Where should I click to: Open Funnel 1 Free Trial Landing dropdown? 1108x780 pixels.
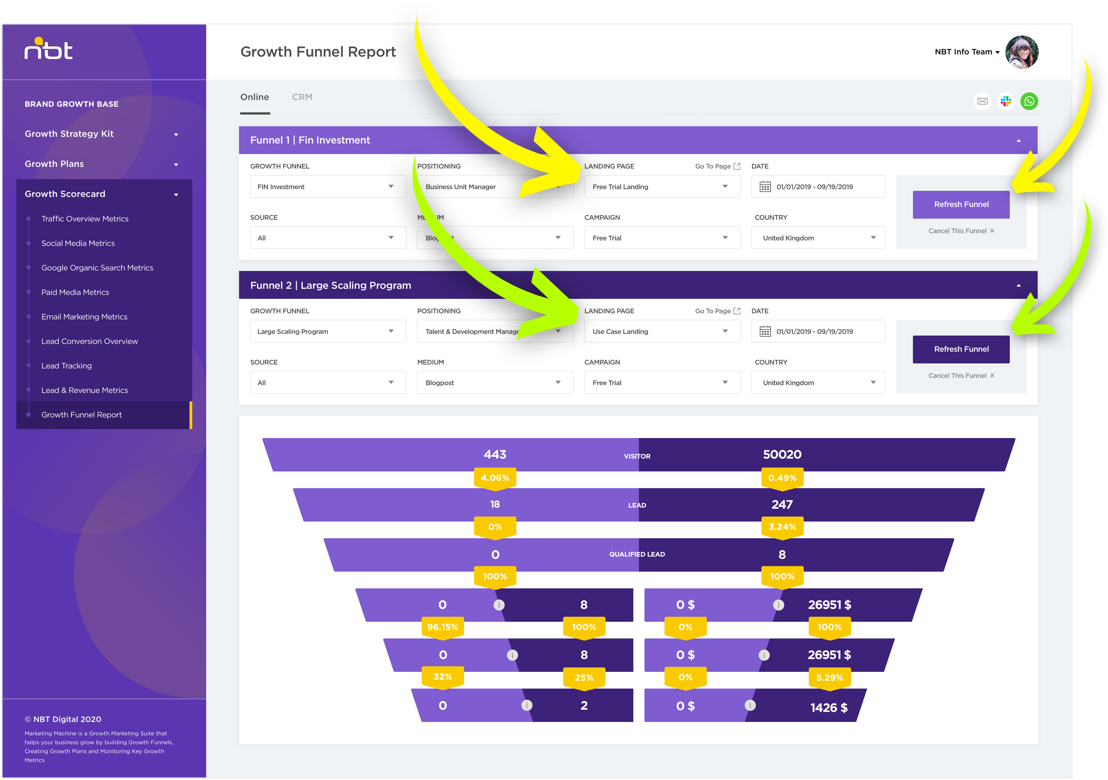(662, 187)
